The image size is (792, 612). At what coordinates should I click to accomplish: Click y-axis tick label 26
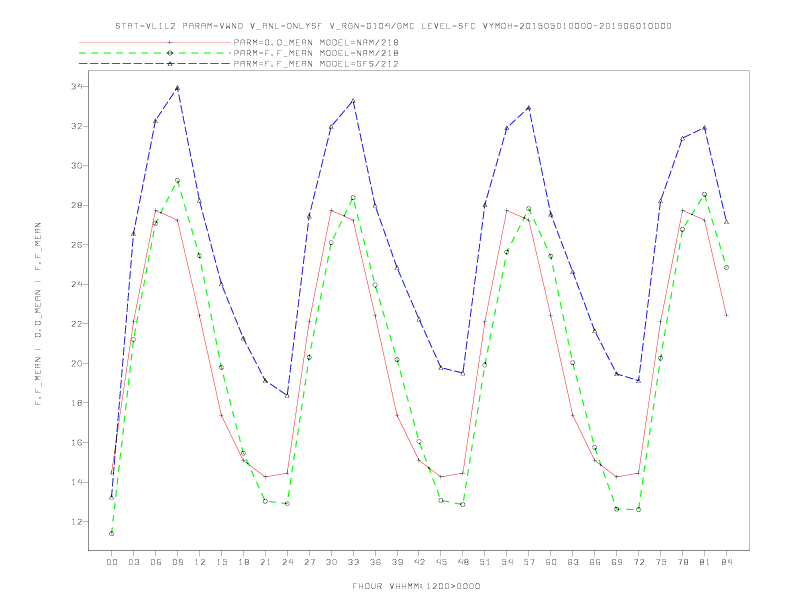77,245
